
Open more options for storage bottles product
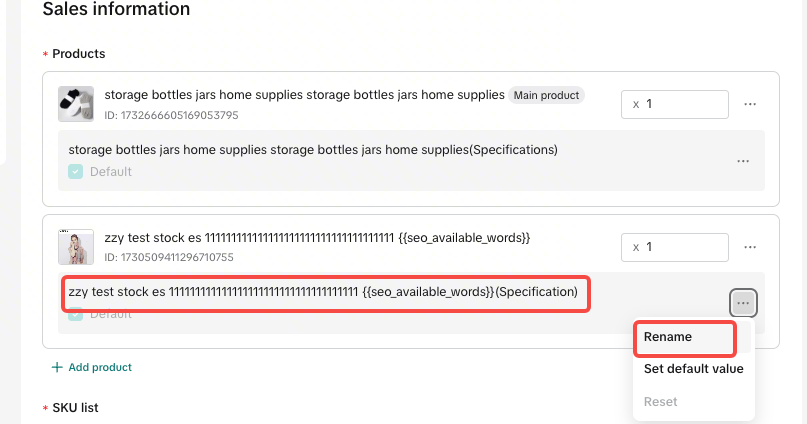[x=750, y=104]
